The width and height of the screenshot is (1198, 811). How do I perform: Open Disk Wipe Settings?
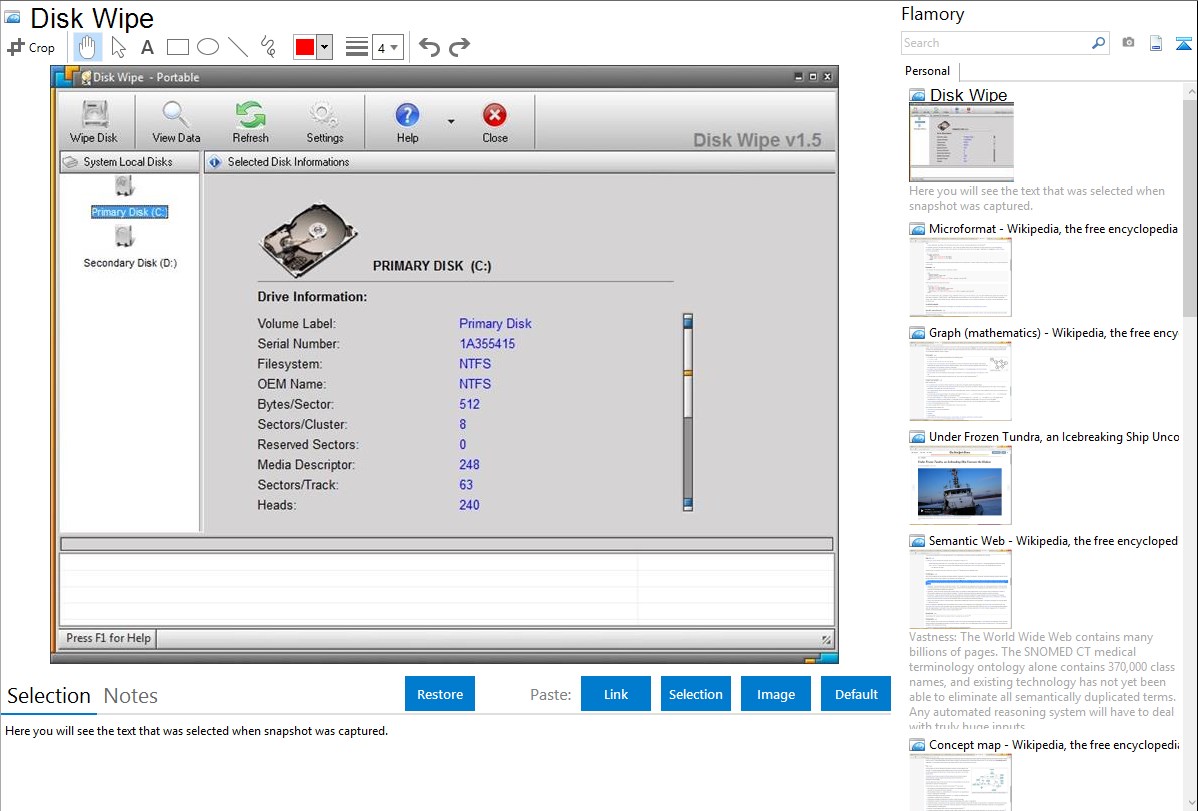click(x=325, y=122)
